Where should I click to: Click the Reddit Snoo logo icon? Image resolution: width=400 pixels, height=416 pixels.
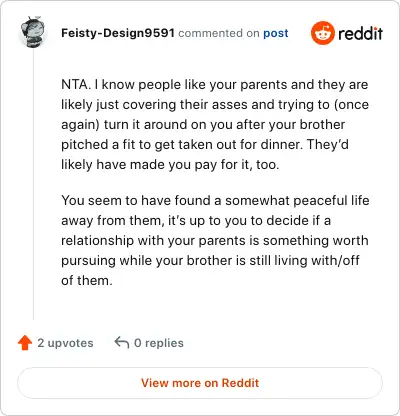[x=322, y=33]
